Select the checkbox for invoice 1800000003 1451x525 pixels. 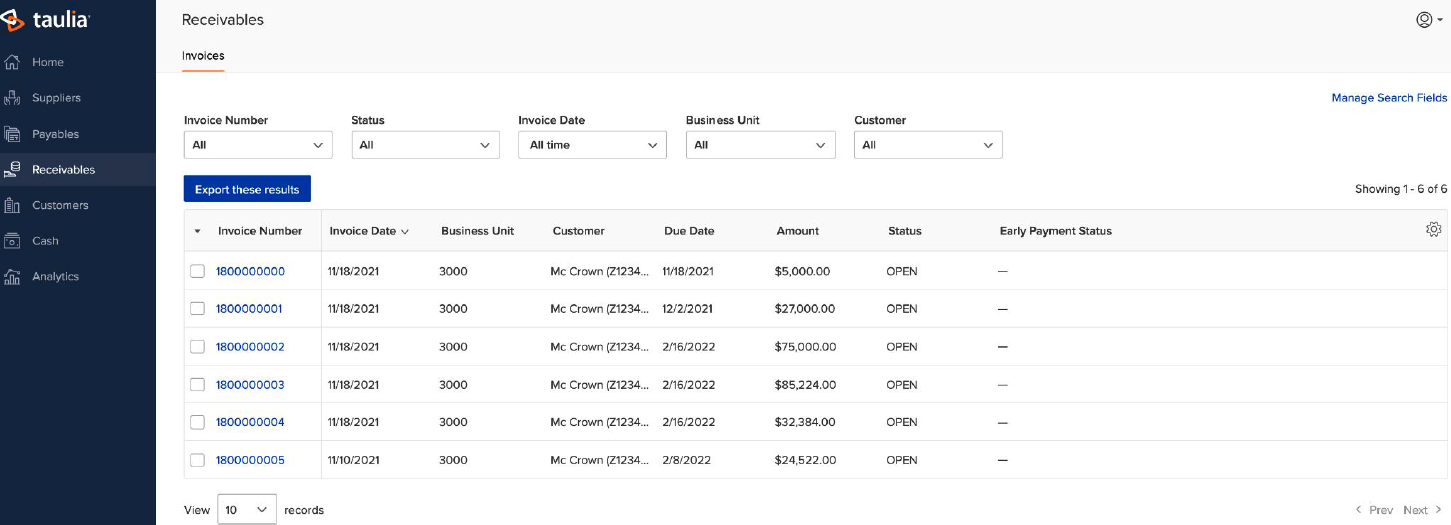[197, 384]
